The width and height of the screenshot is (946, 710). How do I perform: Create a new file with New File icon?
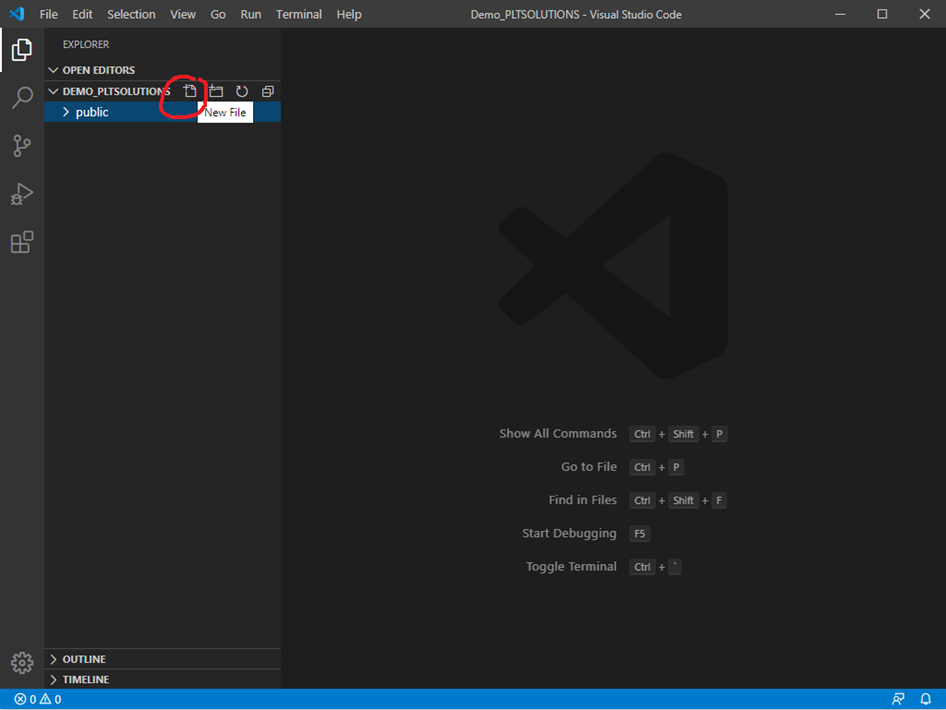click(190, 91)
